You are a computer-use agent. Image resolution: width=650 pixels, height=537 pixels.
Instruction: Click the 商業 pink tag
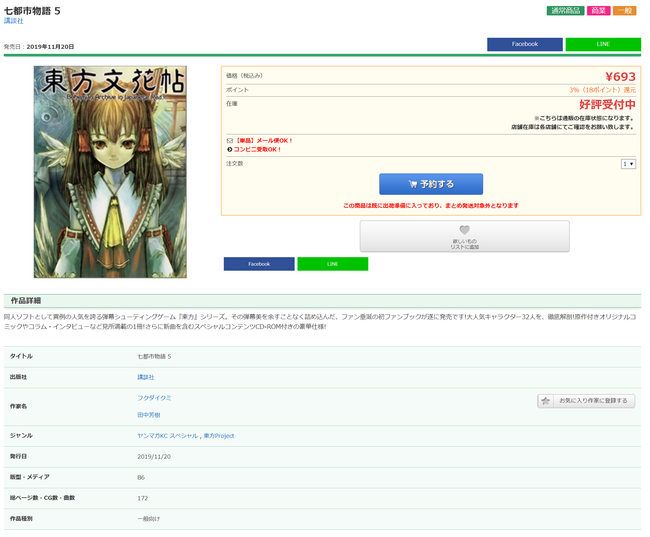point(599,11)
